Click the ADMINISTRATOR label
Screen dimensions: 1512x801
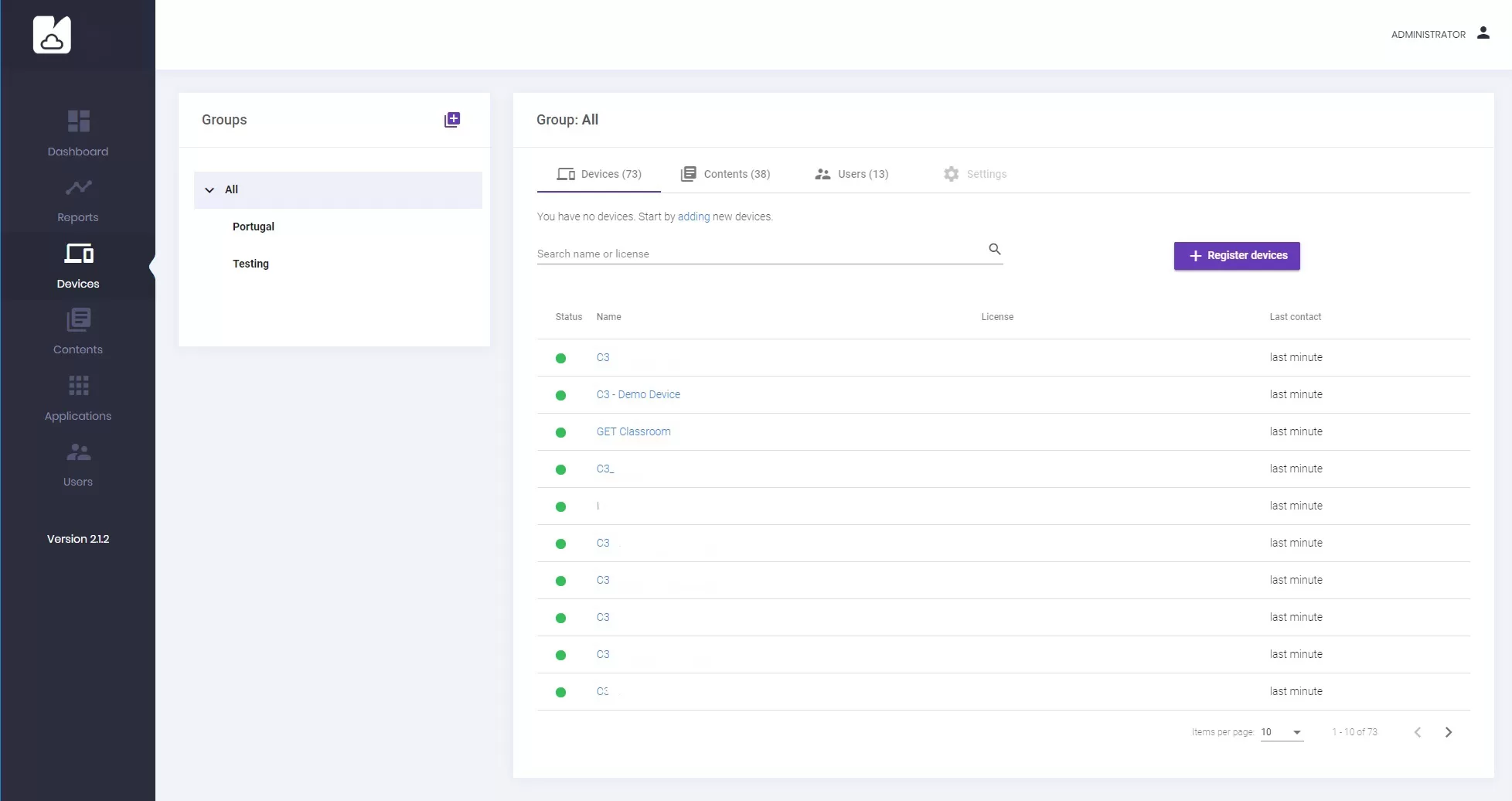tap(1429, 34)
